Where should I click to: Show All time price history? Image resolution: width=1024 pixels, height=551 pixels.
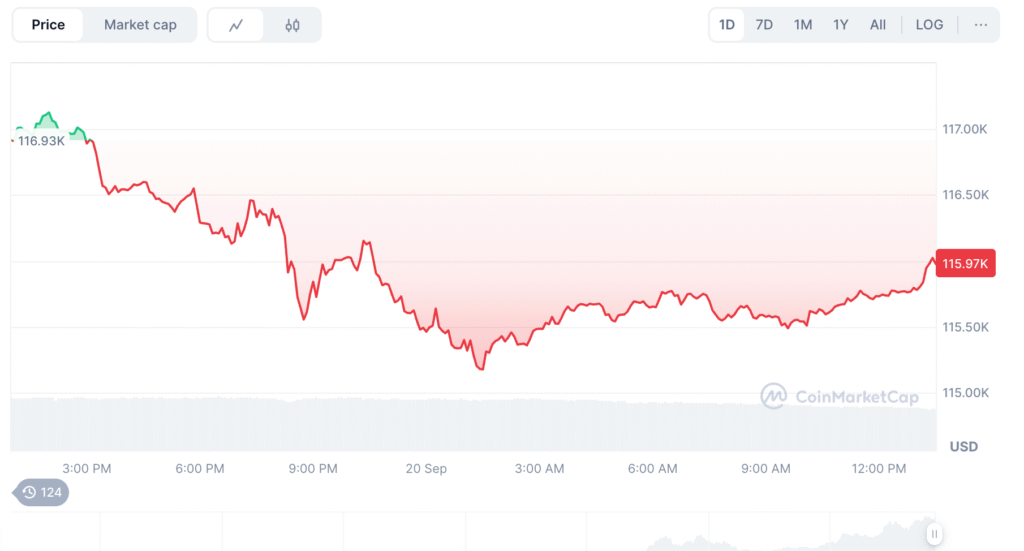tap(878, 25)
